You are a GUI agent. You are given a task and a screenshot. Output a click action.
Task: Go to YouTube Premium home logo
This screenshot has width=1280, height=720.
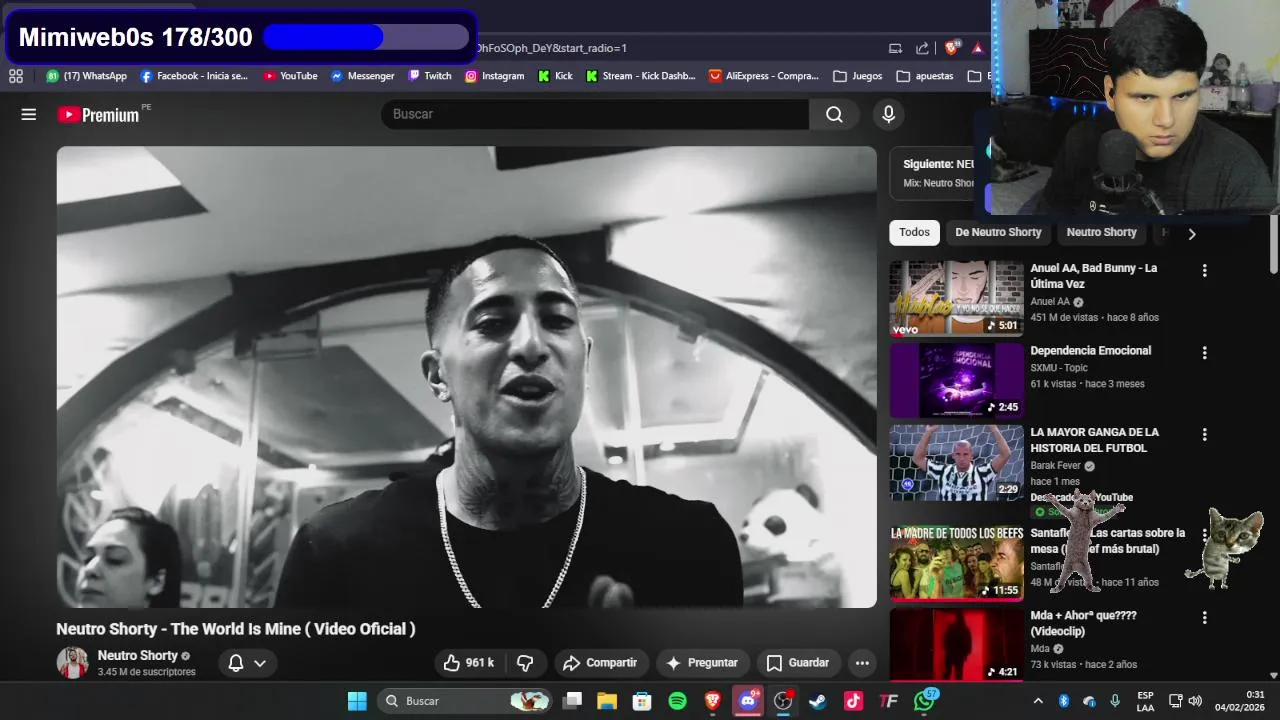point(98,115)
